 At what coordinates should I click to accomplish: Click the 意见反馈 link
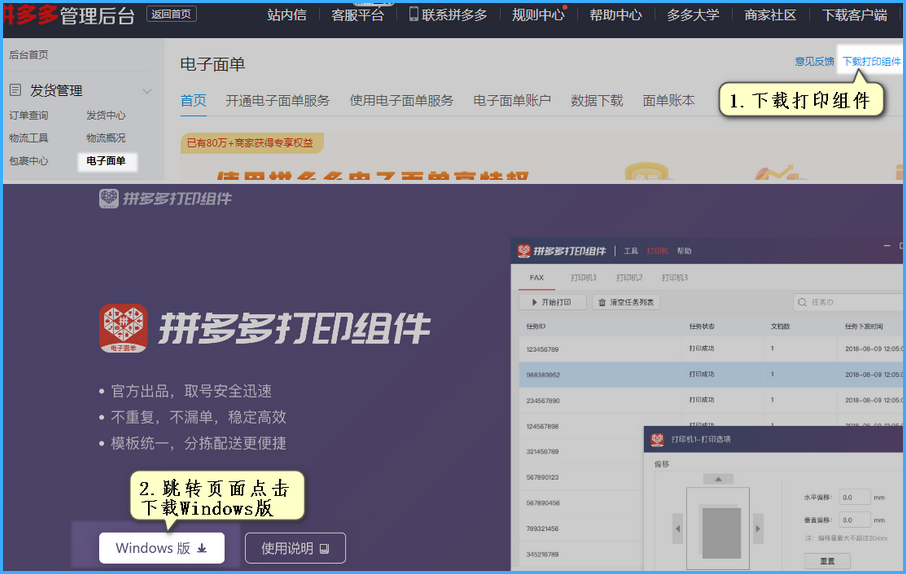pos(814,61)
